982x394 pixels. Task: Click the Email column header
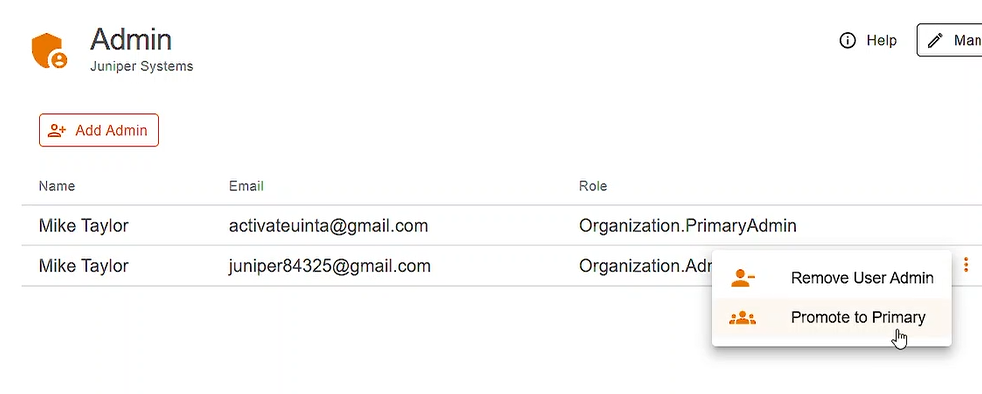click(x=246, y=186)
